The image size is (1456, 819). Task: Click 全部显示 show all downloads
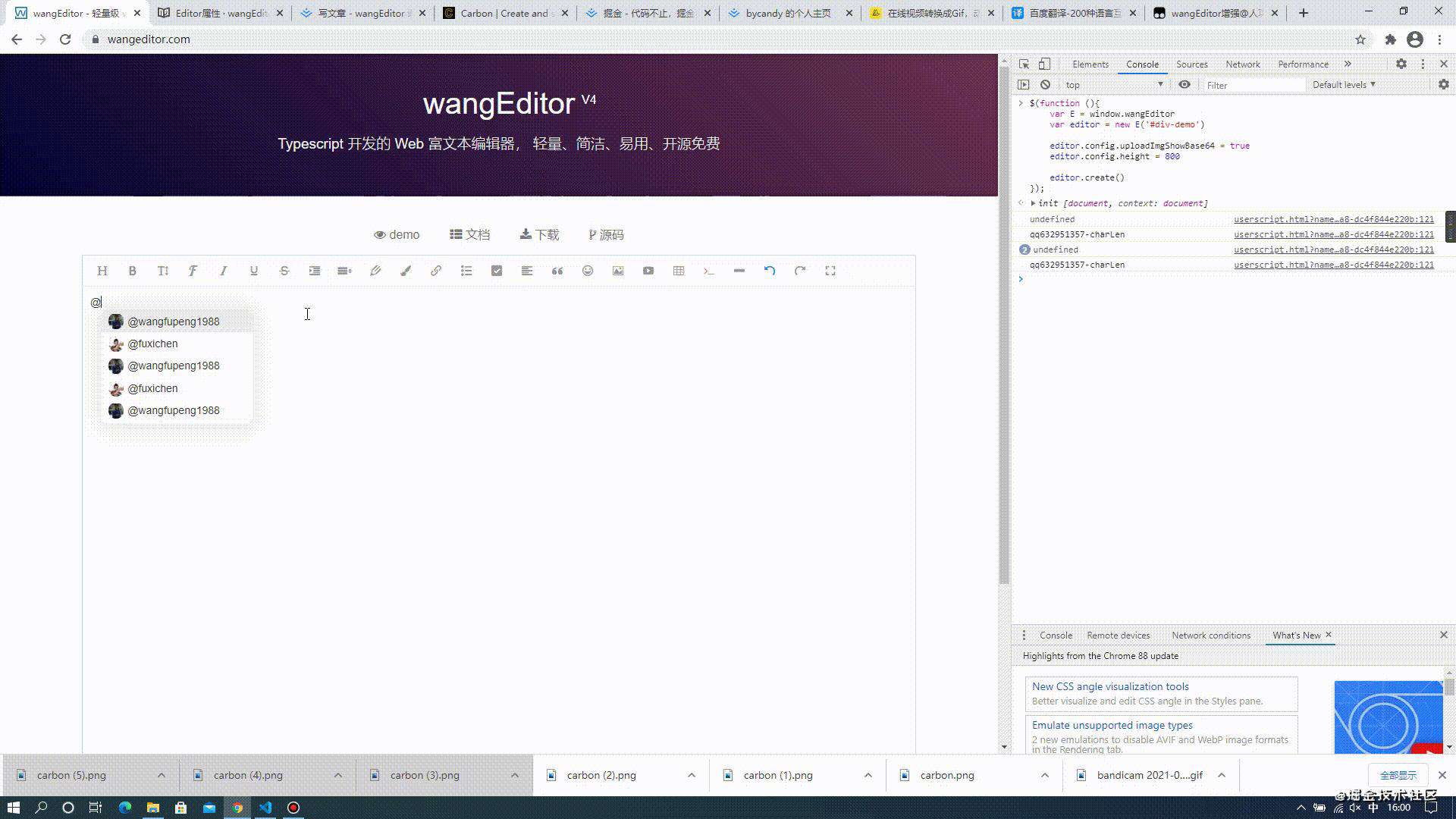click(1398, 775)
